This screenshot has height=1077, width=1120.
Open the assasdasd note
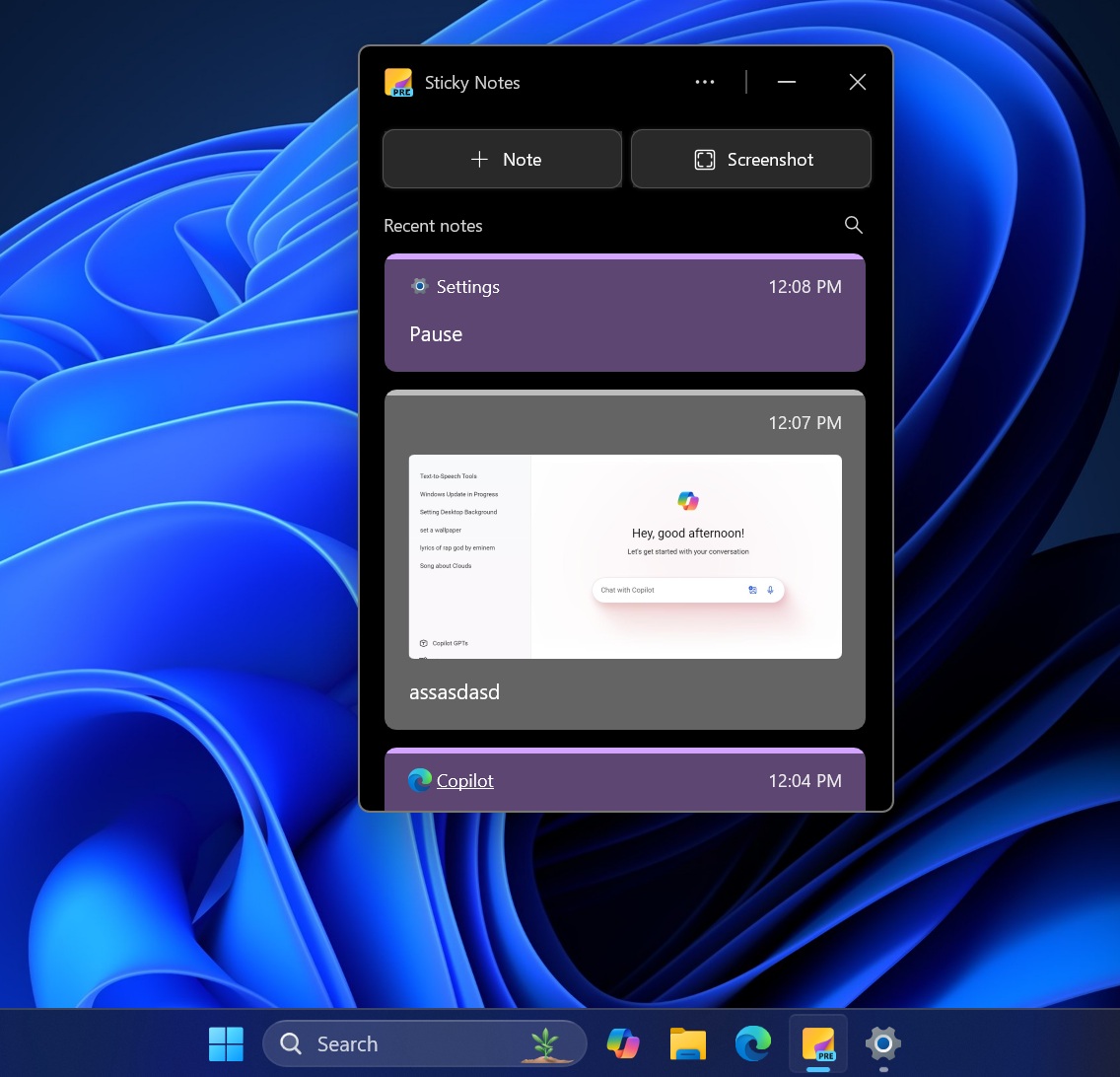[625, 691]
